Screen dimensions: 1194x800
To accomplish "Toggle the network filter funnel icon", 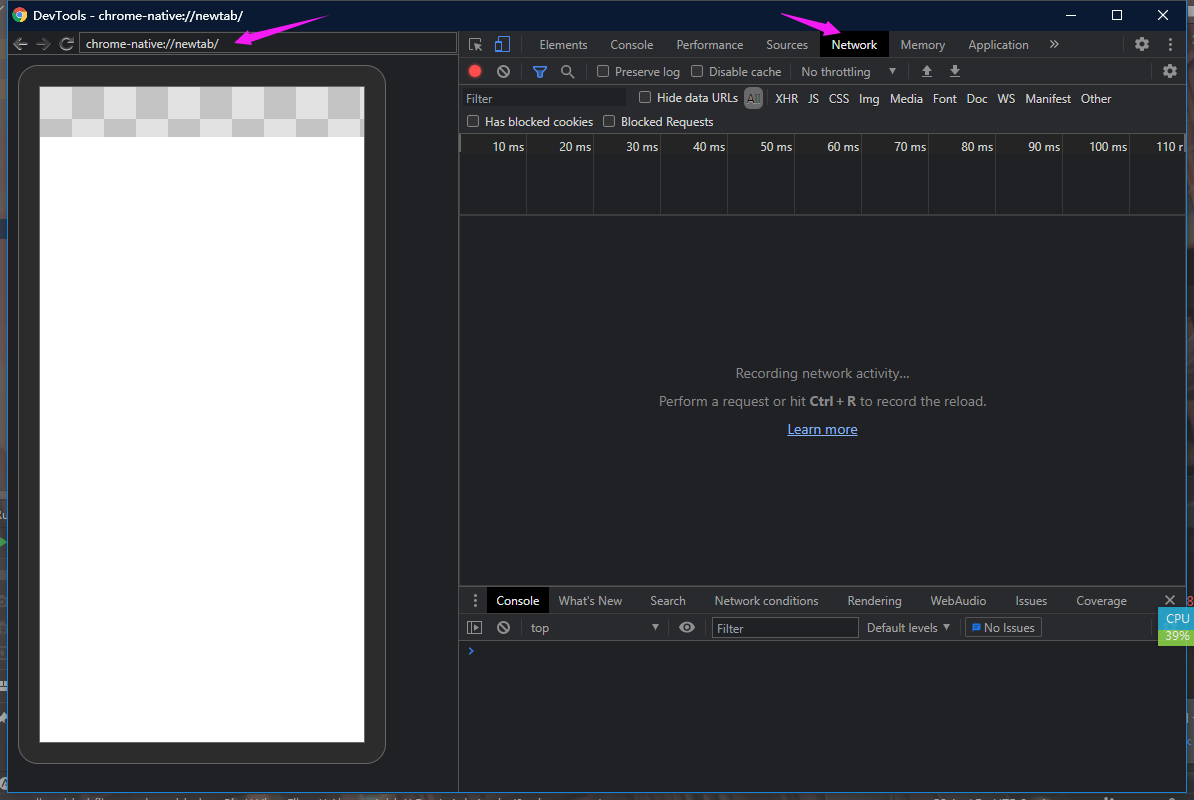I will tap(540, 72).
